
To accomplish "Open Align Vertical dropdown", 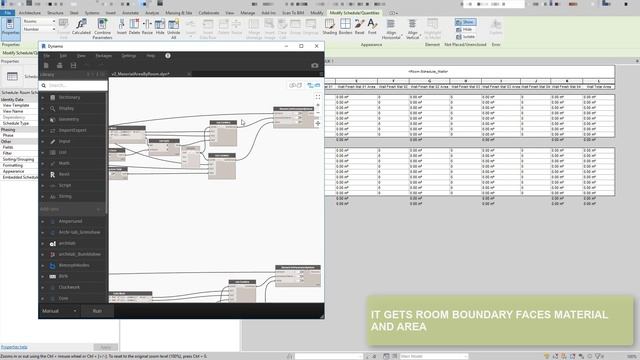I will tap(412, 29).
